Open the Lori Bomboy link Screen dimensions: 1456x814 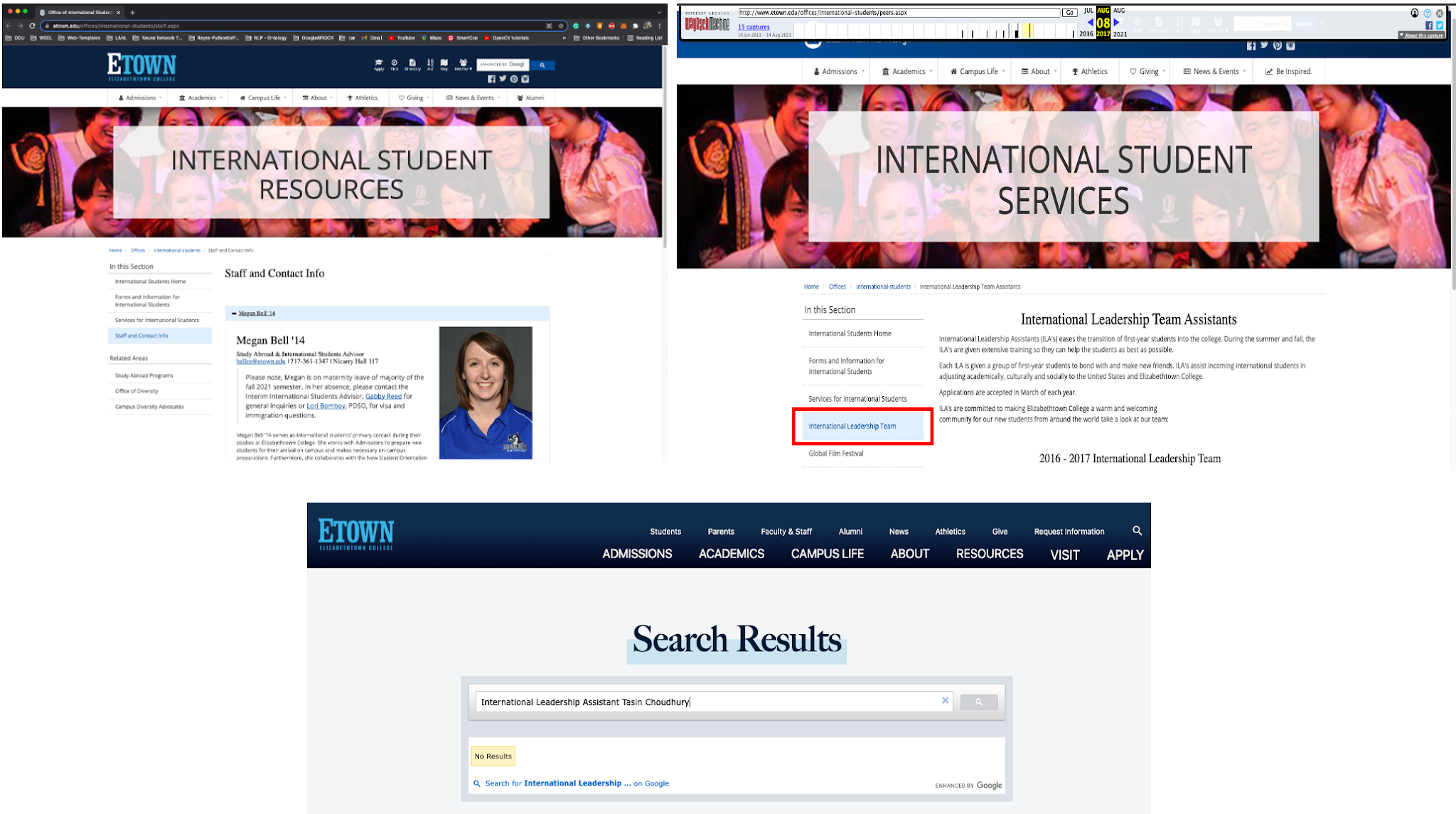click(x=326, y=406)
